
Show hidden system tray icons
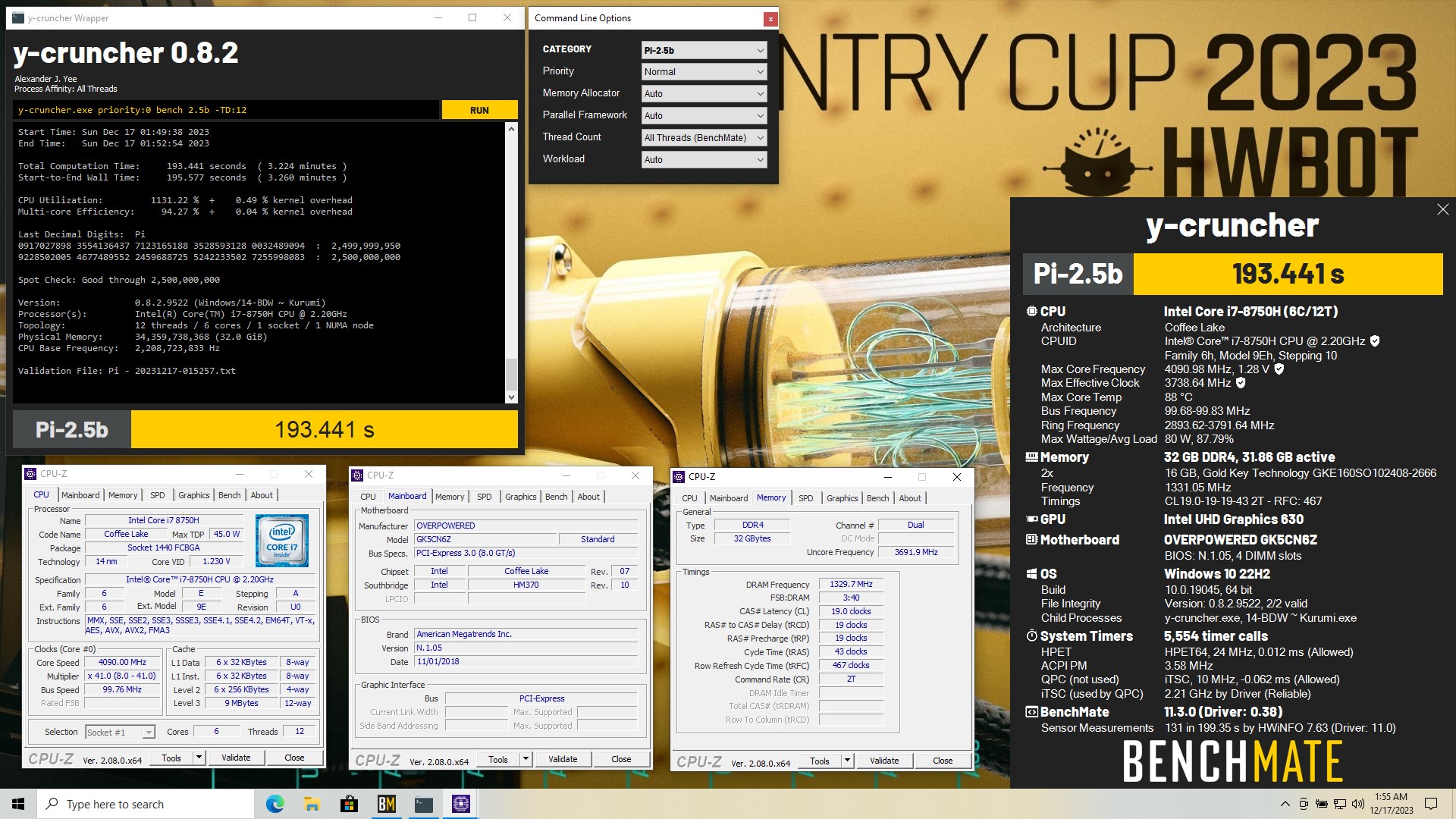[x=1285, y=804]
